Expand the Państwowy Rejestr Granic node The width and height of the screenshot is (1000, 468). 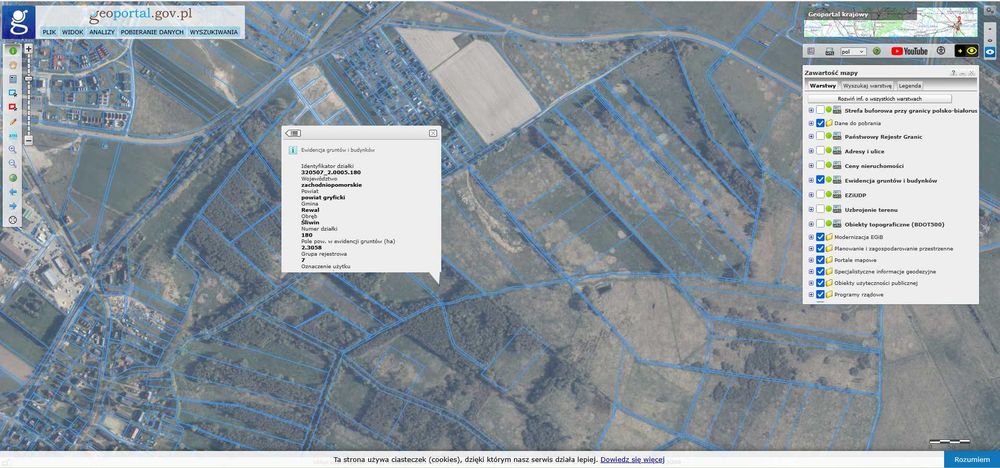811,136
